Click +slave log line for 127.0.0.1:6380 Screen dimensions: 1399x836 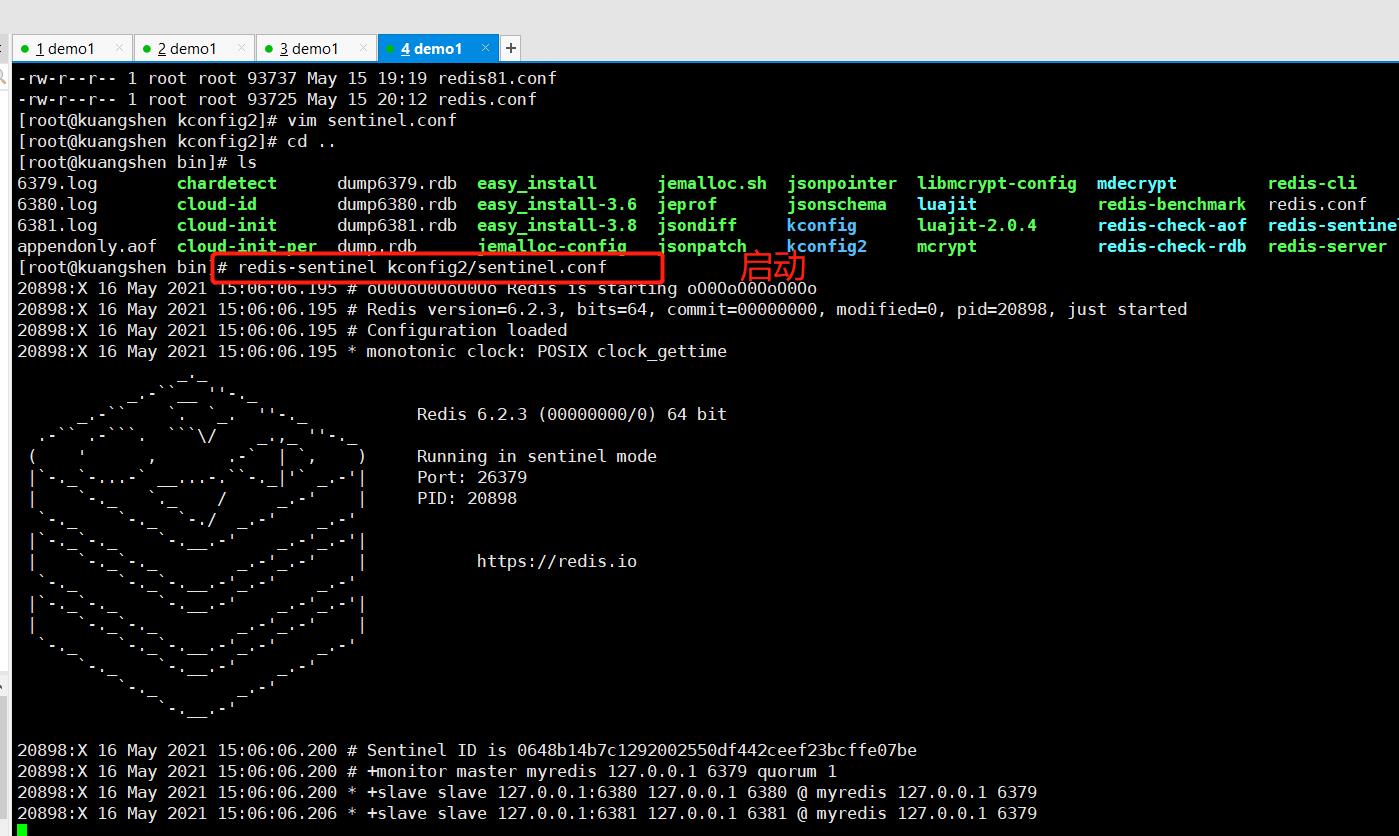click(527, 792)
